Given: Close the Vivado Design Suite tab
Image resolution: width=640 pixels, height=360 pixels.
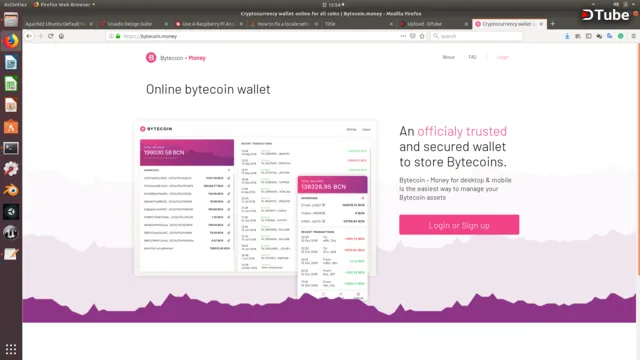Looking at the screenshot, I should (x=166, y=24).
